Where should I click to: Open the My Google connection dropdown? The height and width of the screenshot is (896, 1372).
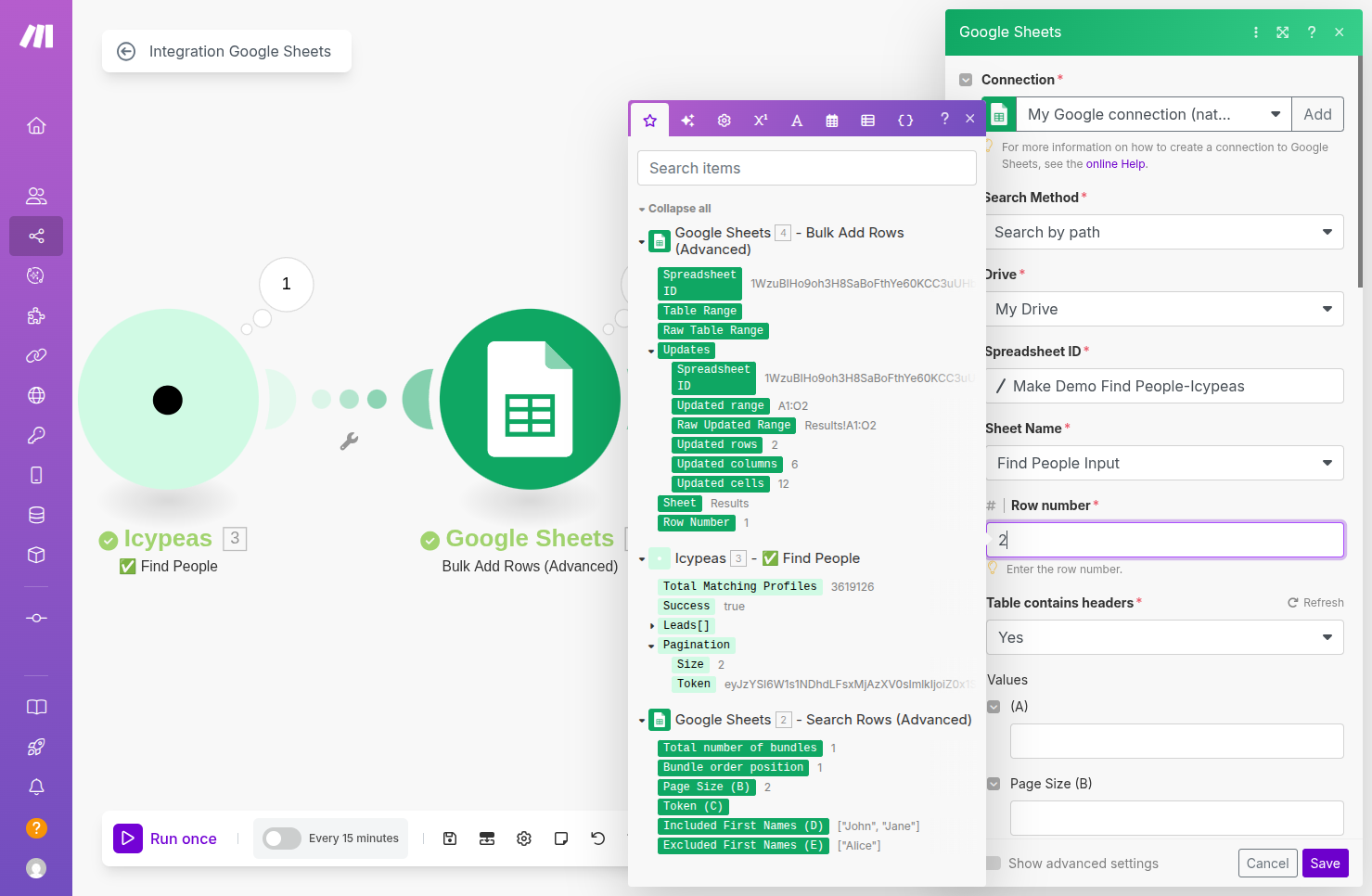[x=1153, y=114]
